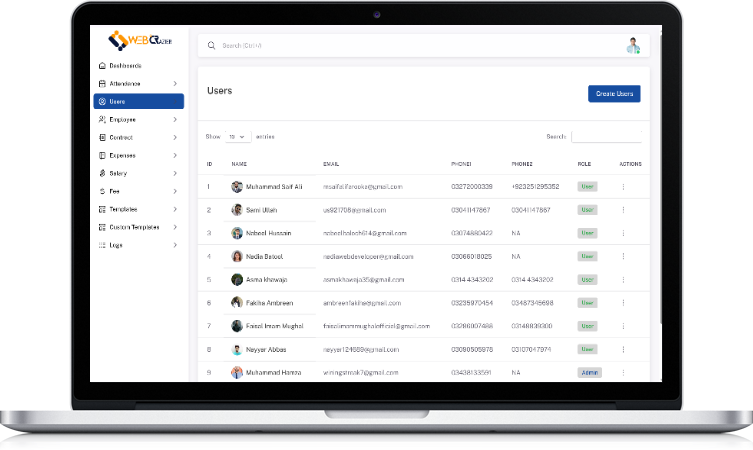The image size is (753, 450).
Task: Click the Create Users button
Action: click(x=614, y=94)
